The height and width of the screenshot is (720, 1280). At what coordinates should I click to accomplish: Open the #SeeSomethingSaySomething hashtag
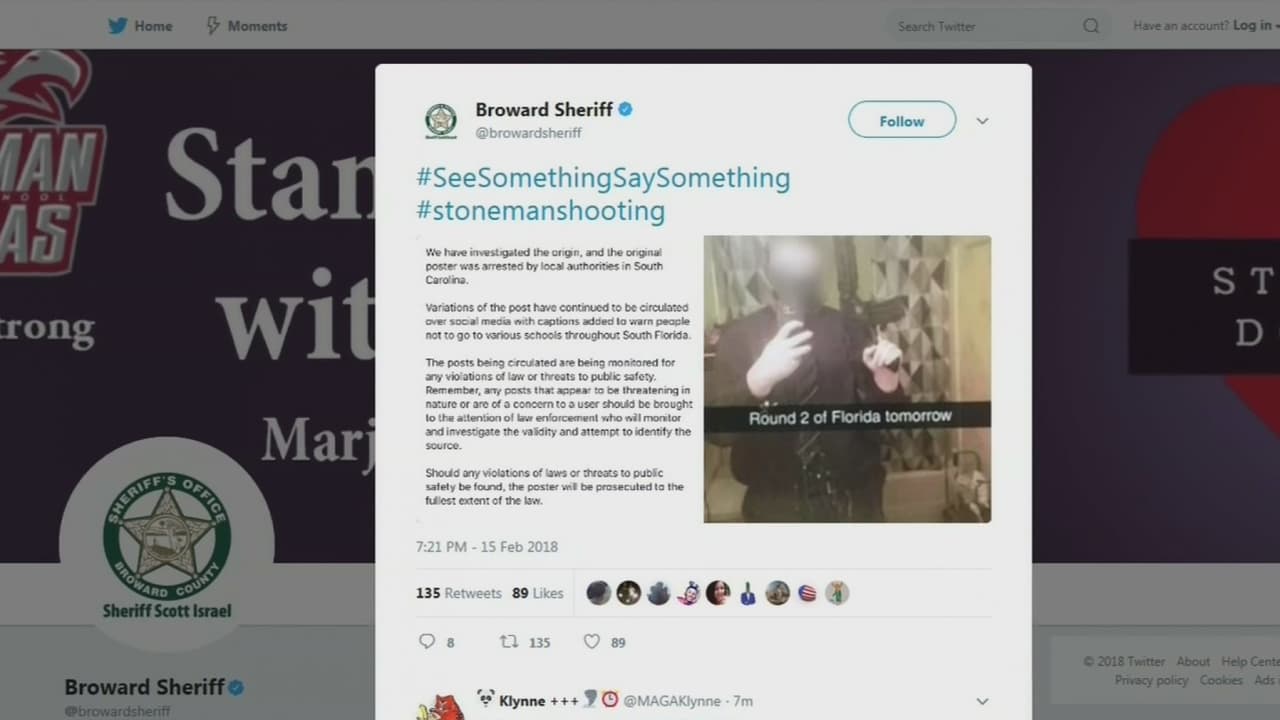coord(603,178)
